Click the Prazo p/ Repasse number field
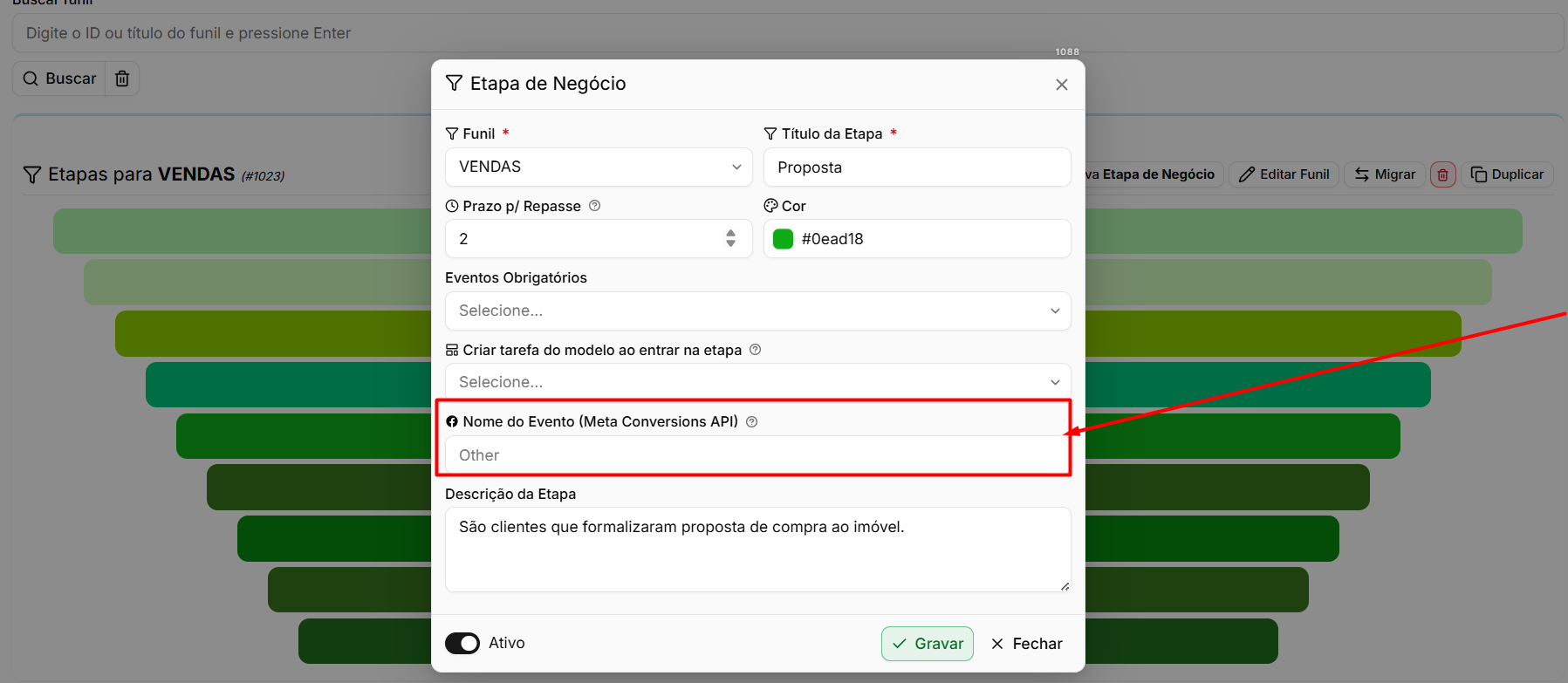1568x683 pixels. (x=599, y=238)
